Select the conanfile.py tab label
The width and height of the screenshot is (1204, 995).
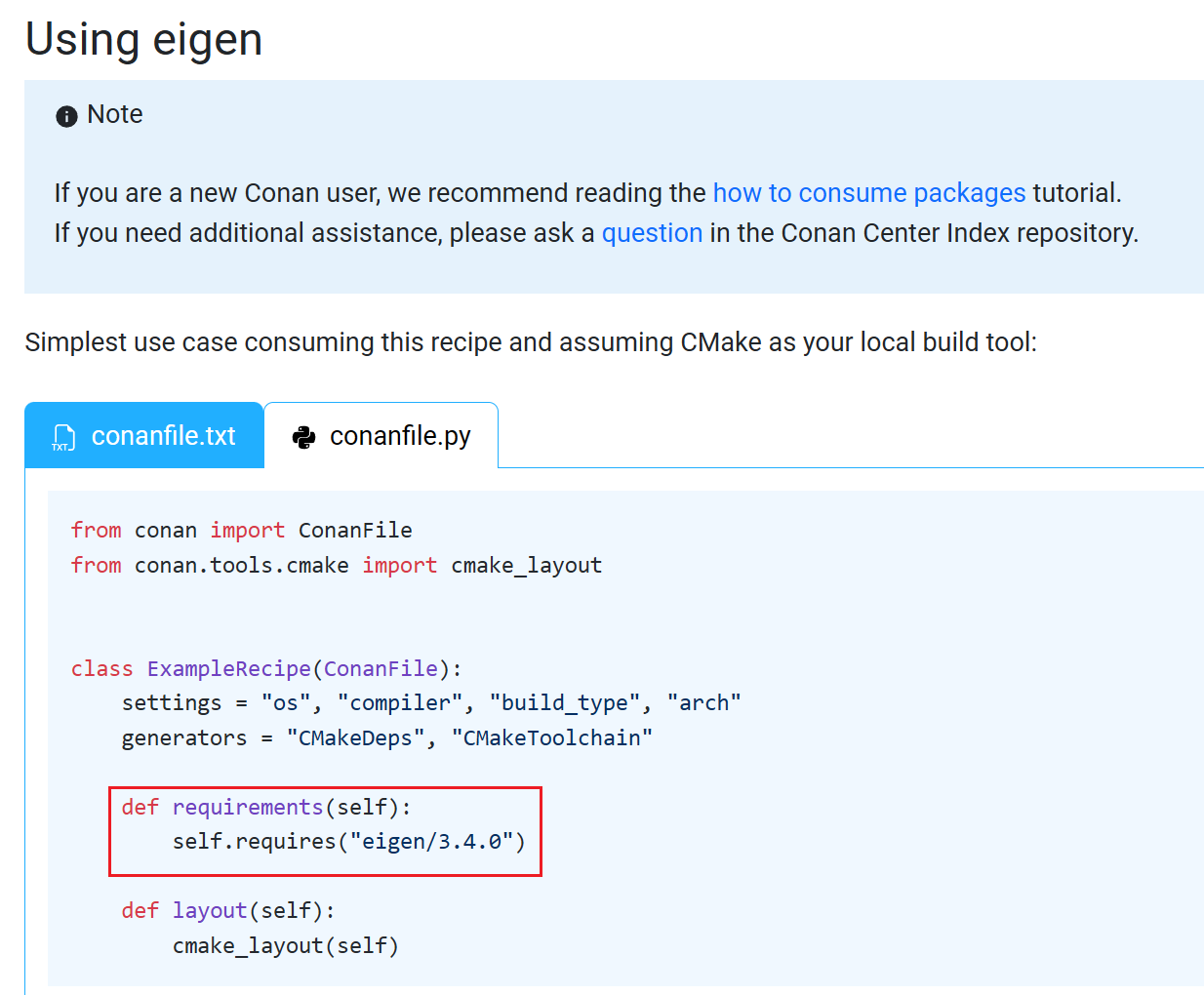(x=400, y=436)
